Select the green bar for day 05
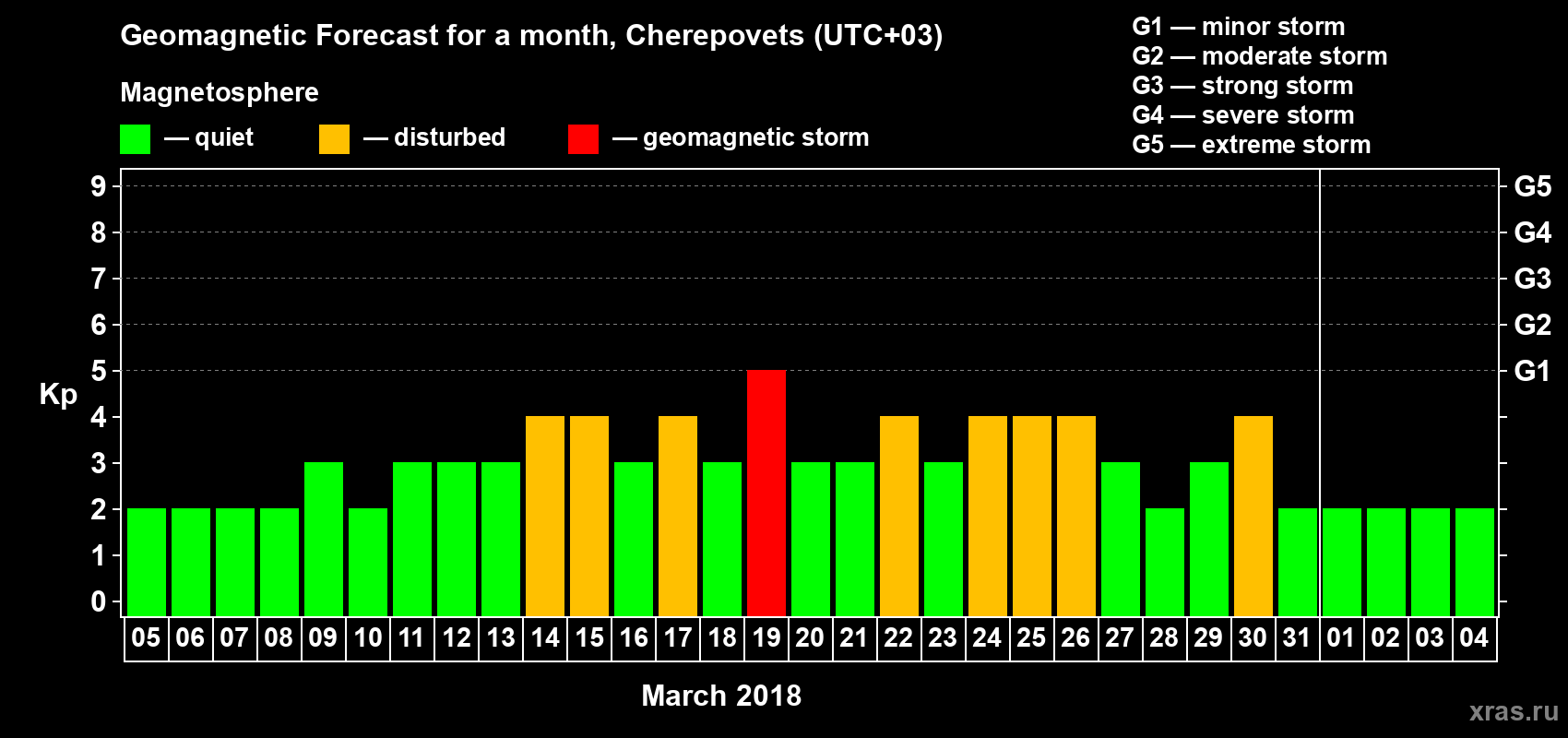1568x738 pixels. pos(147,562)
